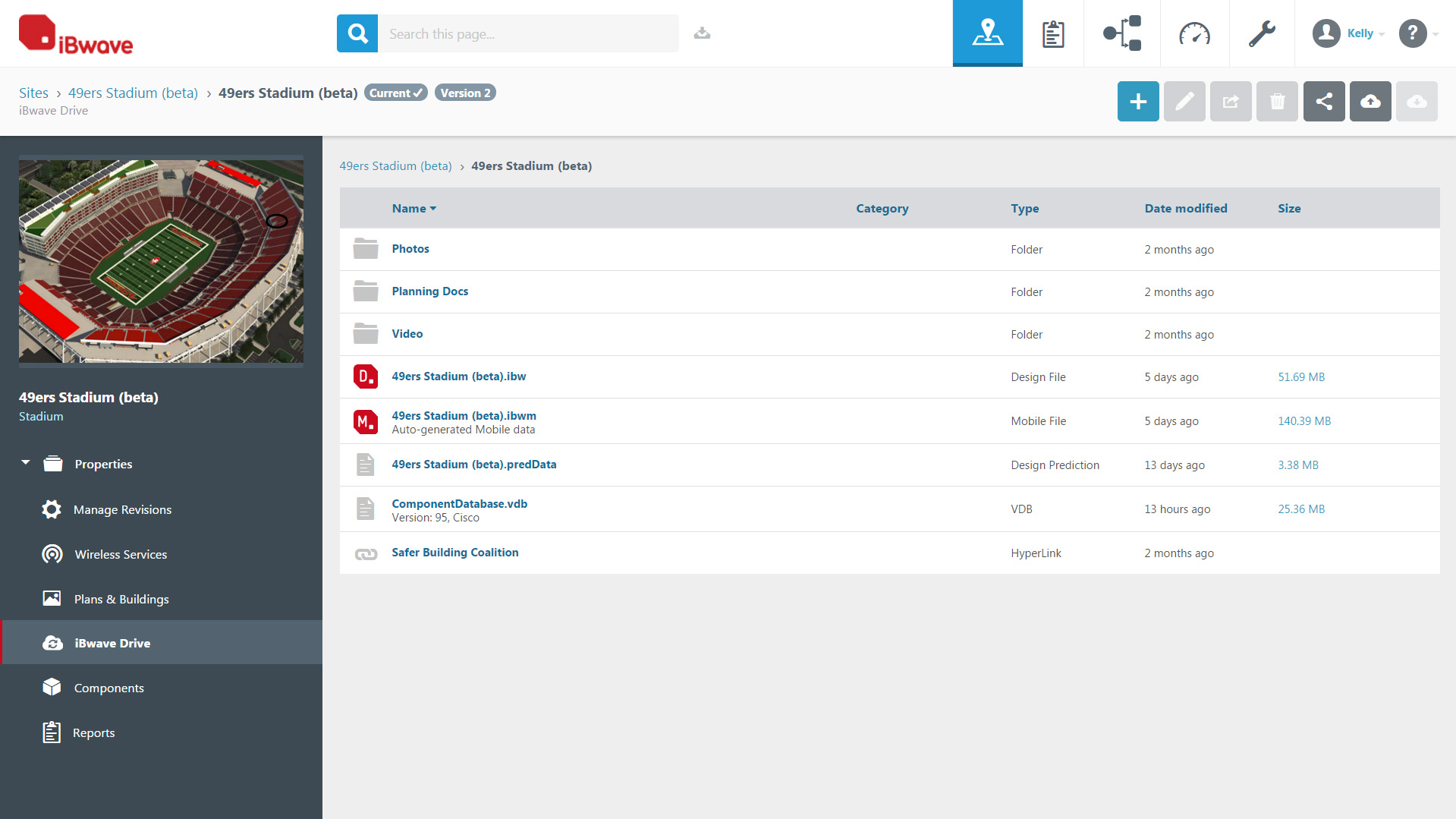Image resolution: width=1456 pixels, height=819 pixels.
Task: Click the export arrow button
Action: (x=1231, y=101)
